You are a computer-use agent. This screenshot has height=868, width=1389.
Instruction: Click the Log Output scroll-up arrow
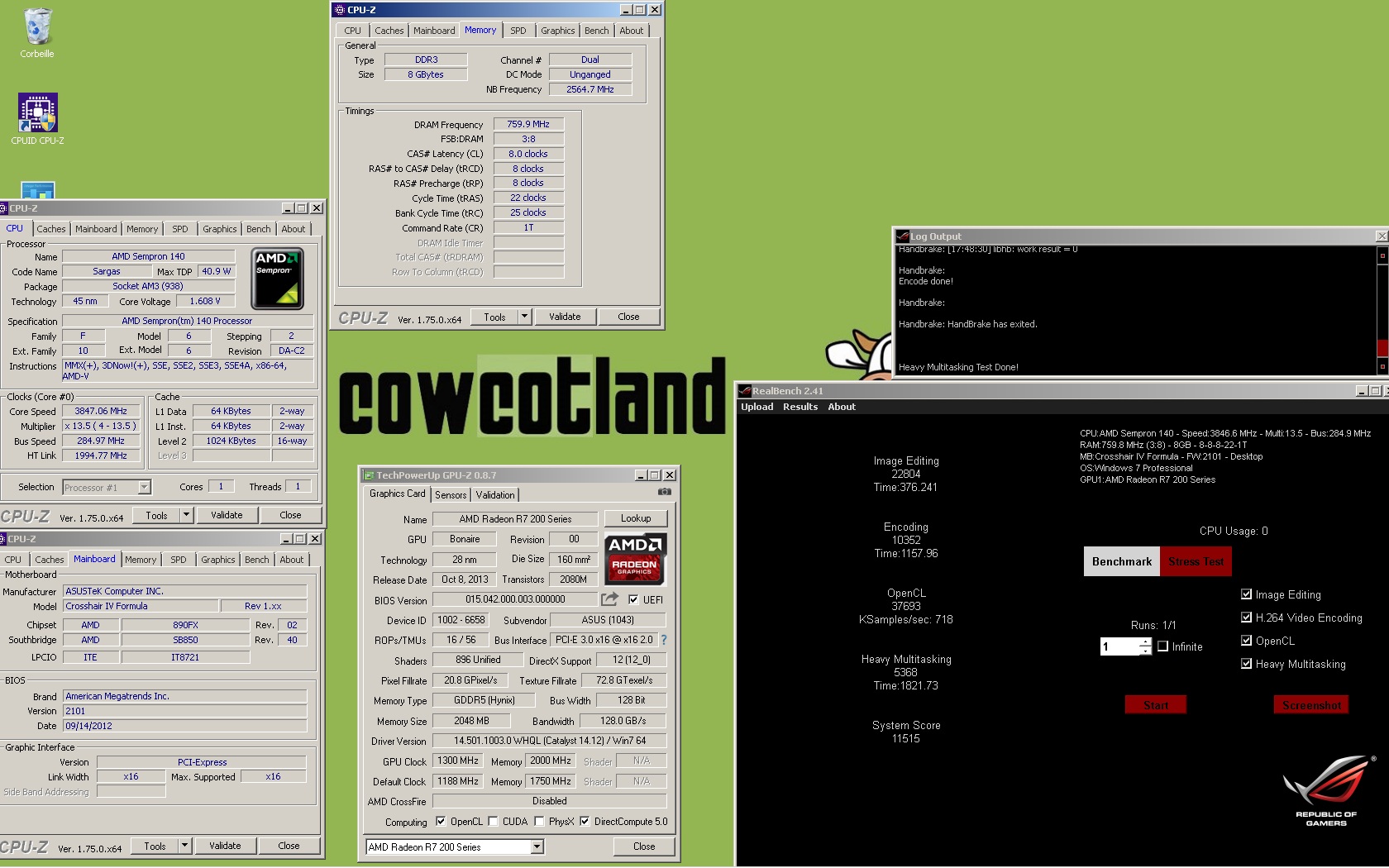1382,256
